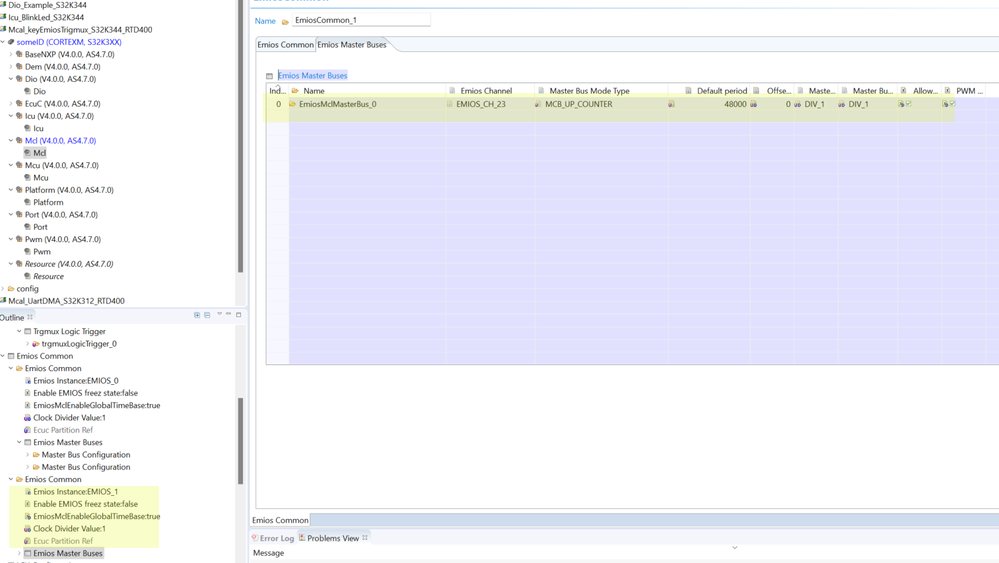999x563 pixels.
Task: Click the Offset value icon in row 0
Action: tap(754, 104)
